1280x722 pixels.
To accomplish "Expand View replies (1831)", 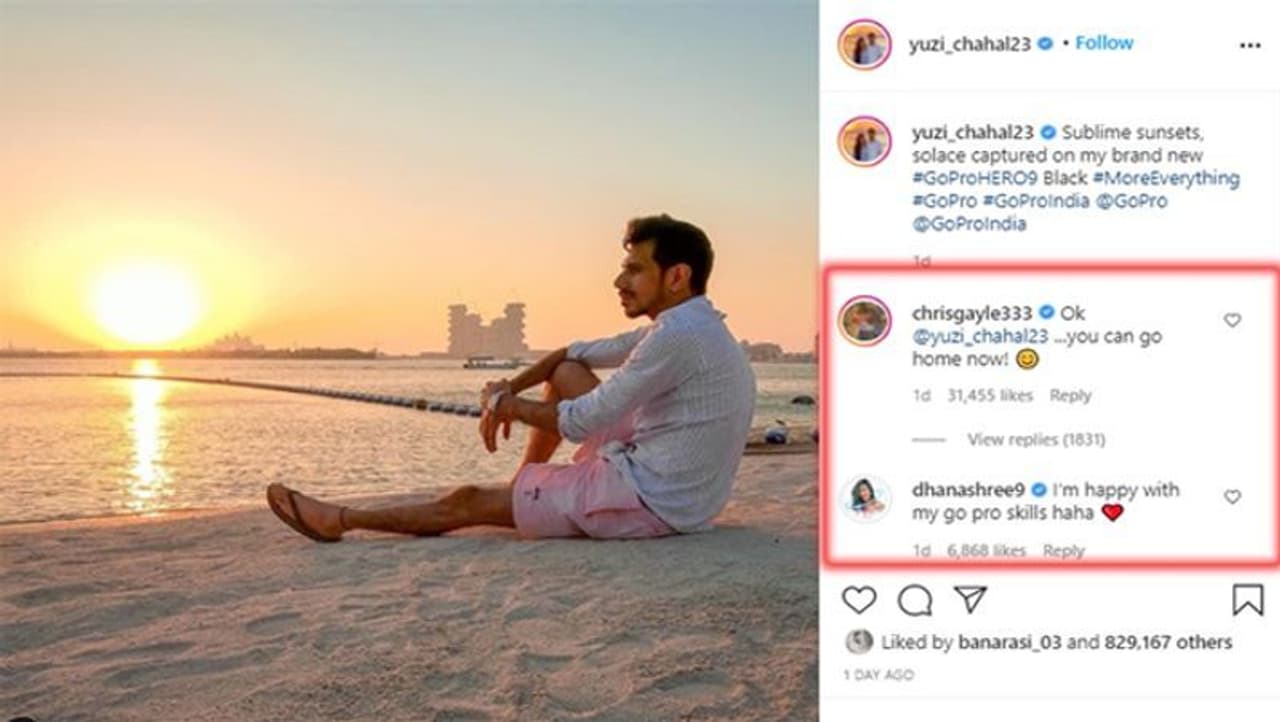I will [x=1036, y=439].
